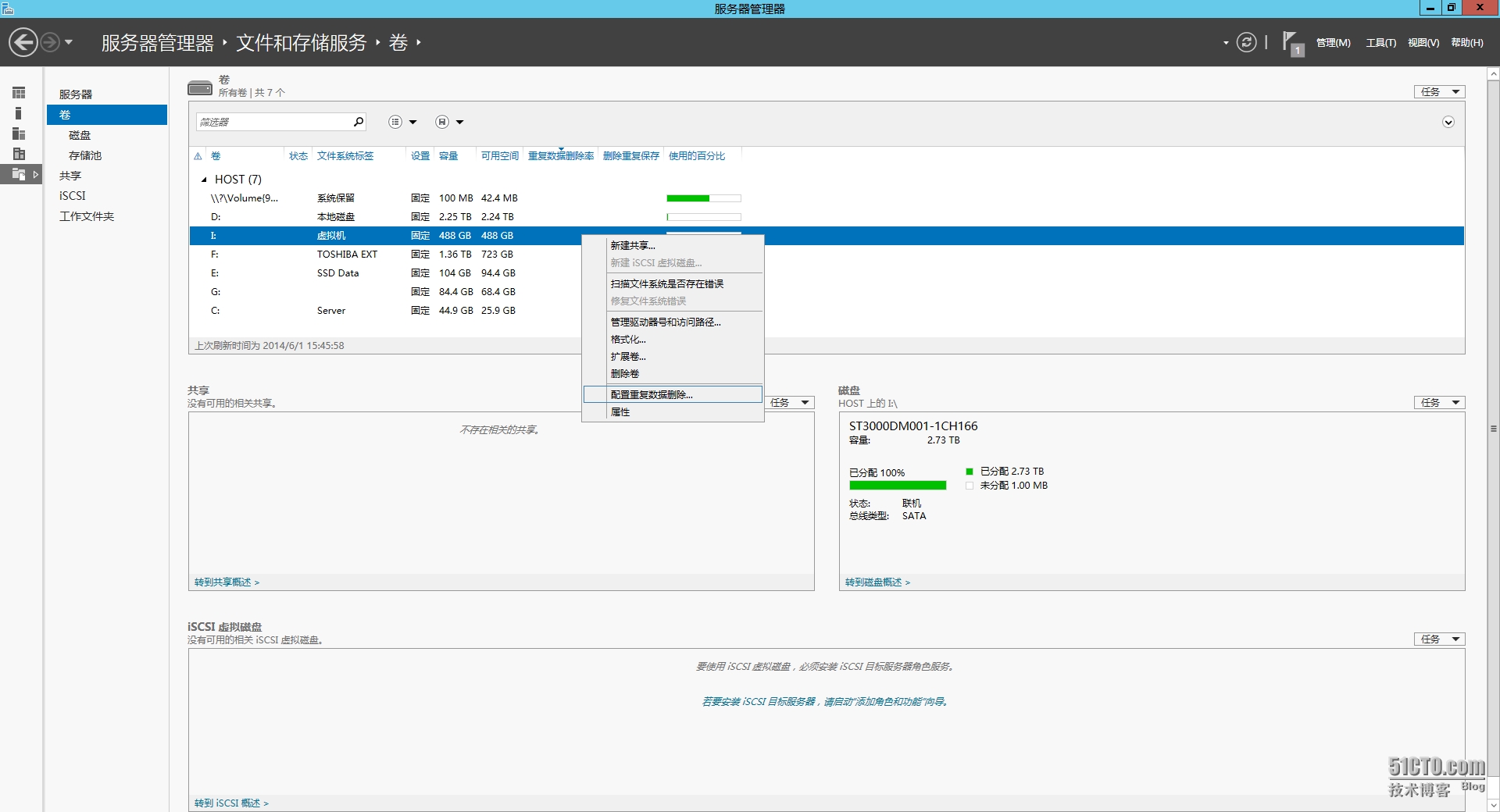
Task: Collapse the HOST (7) group
Action: coord(204,180)
